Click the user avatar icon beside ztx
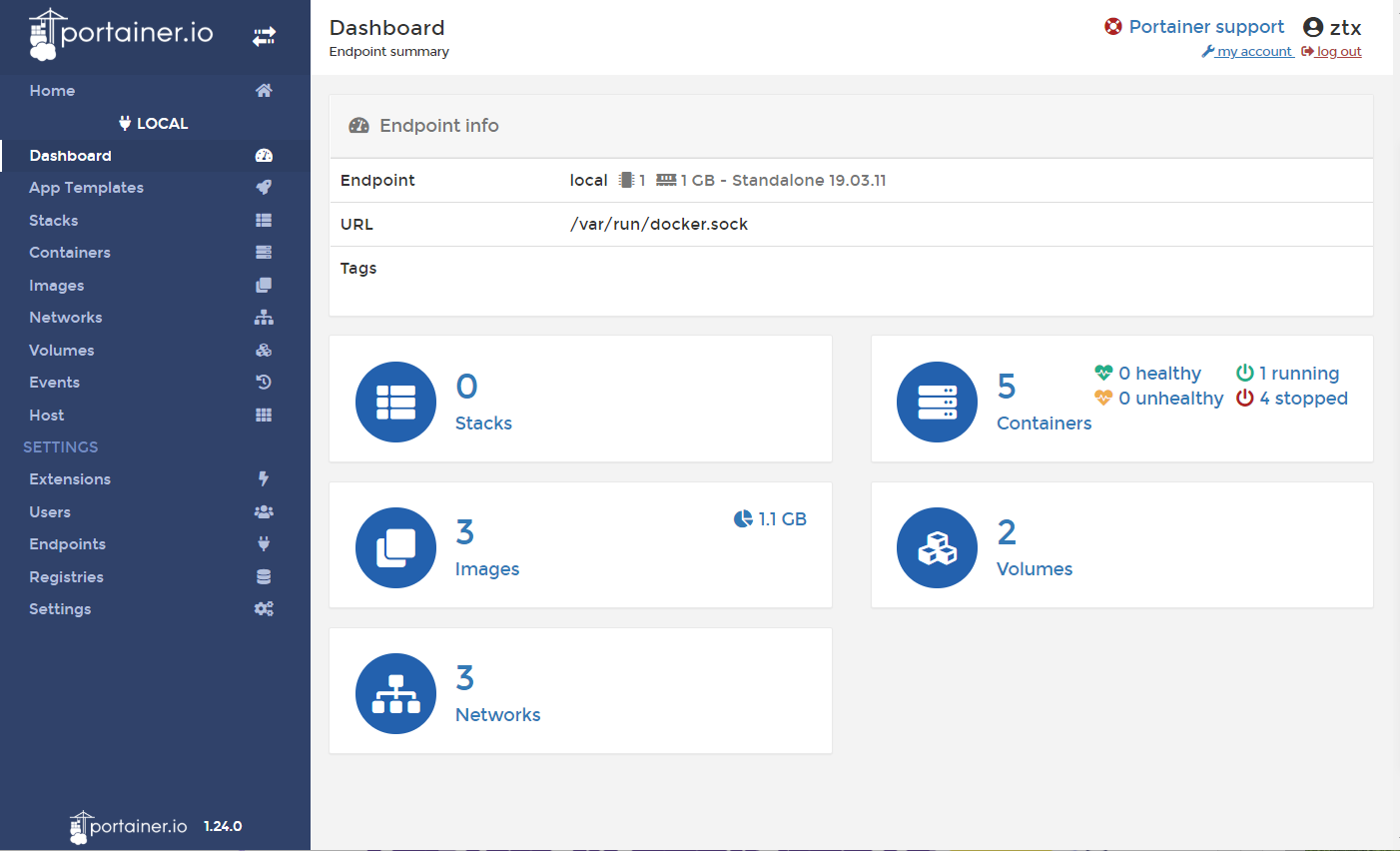Screen dimensions: 1400x851 1313,27
